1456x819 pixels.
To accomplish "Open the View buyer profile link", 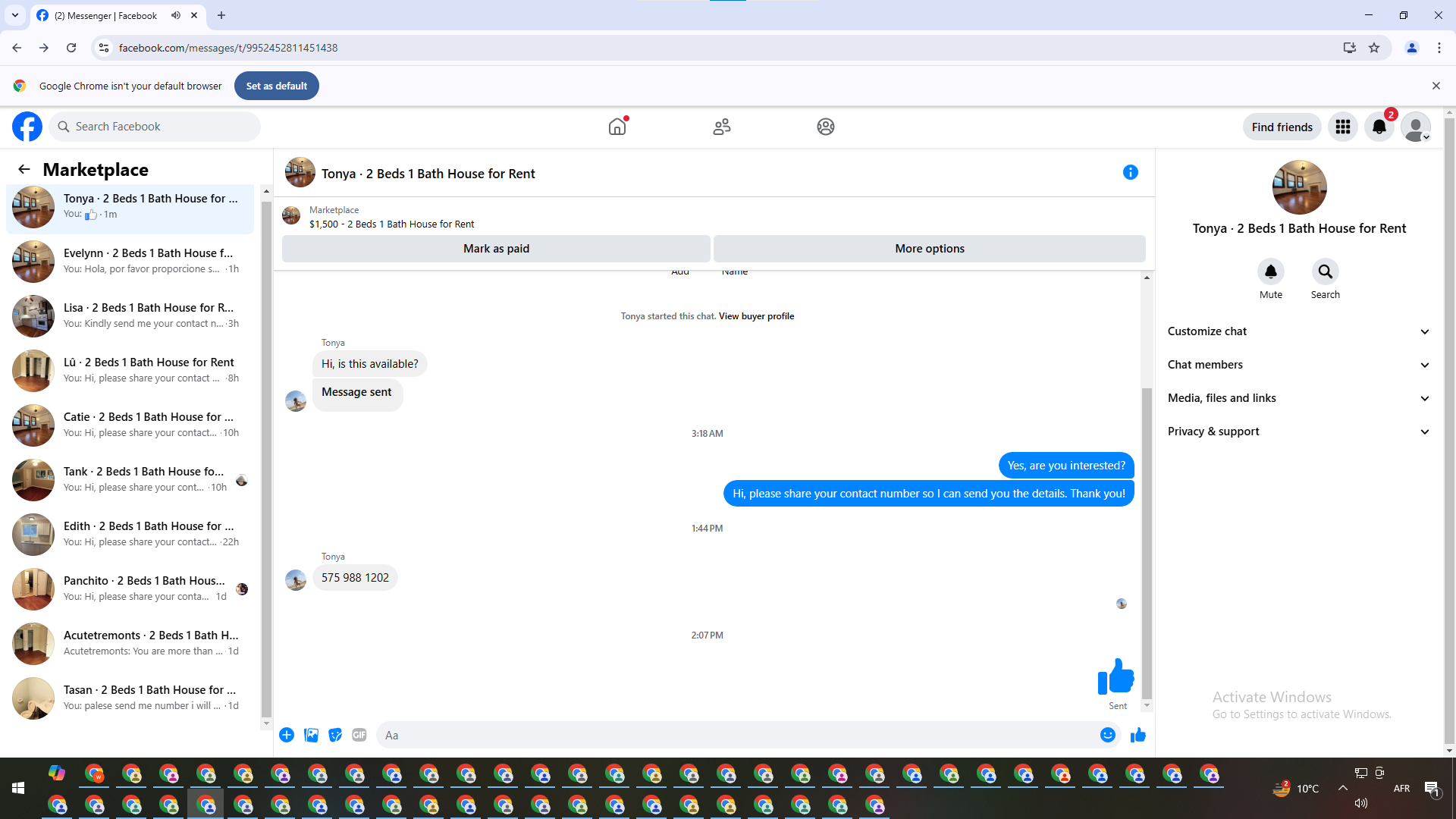I will click(x=756, y=316).
